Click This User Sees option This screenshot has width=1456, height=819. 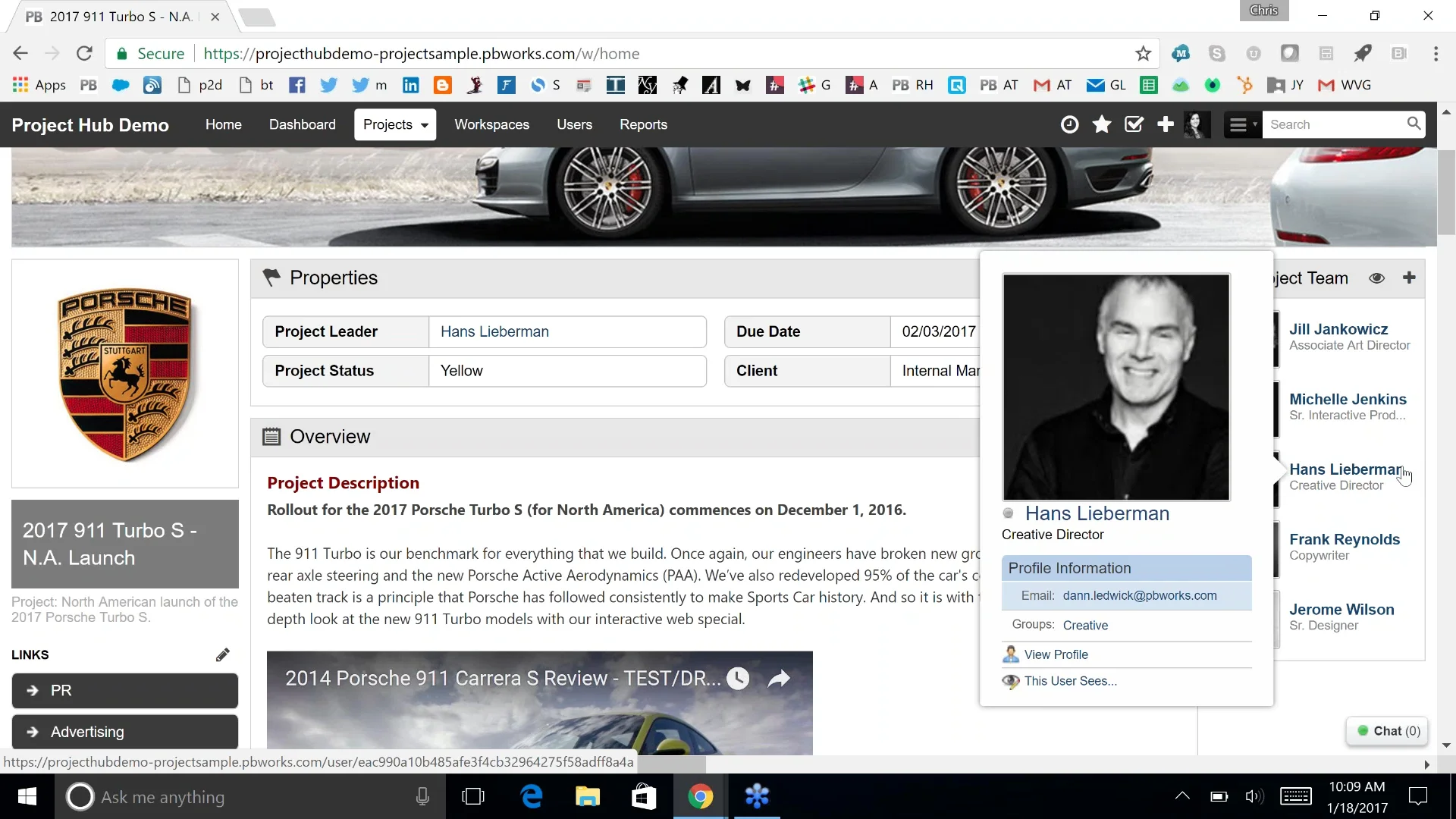point(1070,681)
